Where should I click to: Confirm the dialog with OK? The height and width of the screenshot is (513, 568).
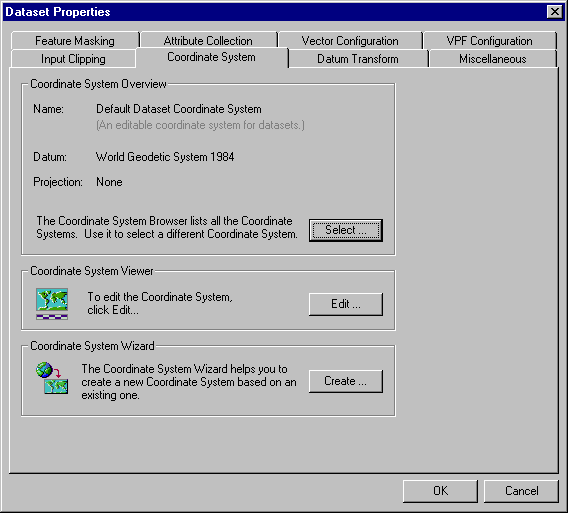pos(440,491)
